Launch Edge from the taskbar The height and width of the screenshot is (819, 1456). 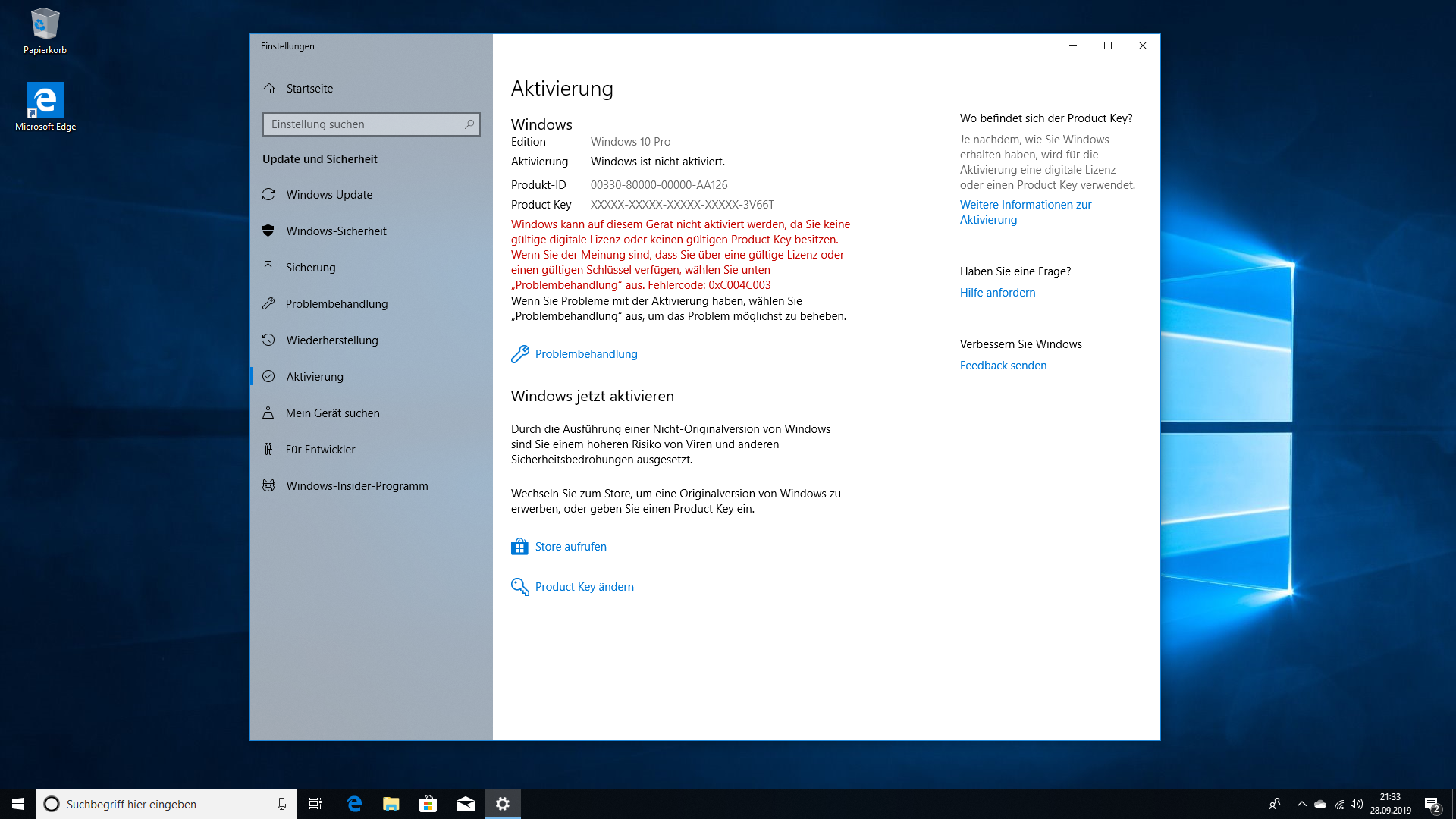coord(354,804)
